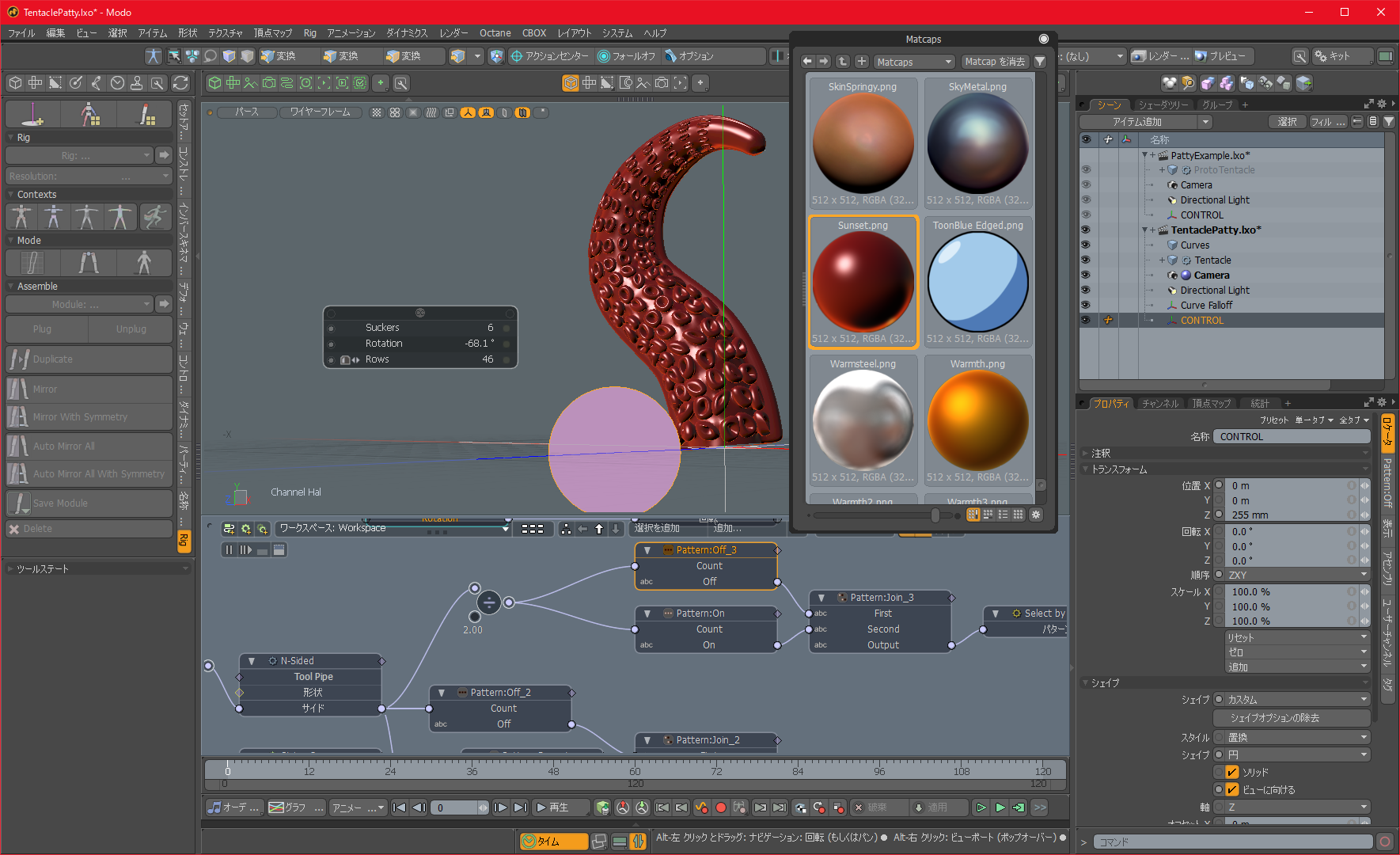This screenshot has height=855, width=1400.
Task: Click the Duplicate button
Action: (89, 359)
